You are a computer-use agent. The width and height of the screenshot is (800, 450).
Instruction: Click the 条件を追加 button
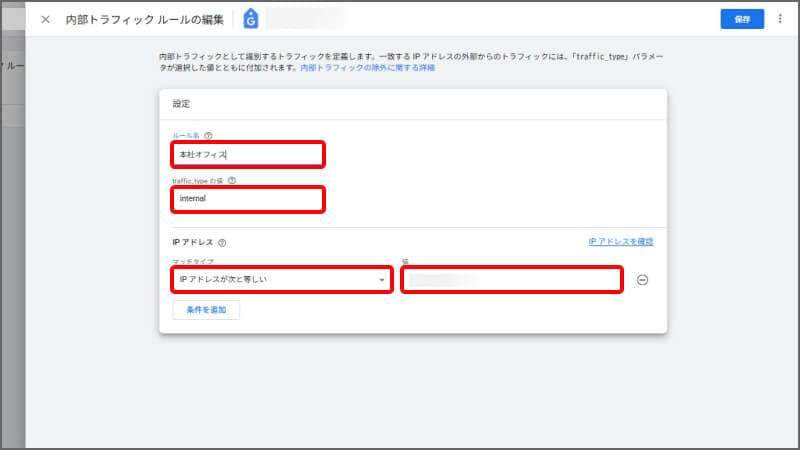(x=206, y=310)
